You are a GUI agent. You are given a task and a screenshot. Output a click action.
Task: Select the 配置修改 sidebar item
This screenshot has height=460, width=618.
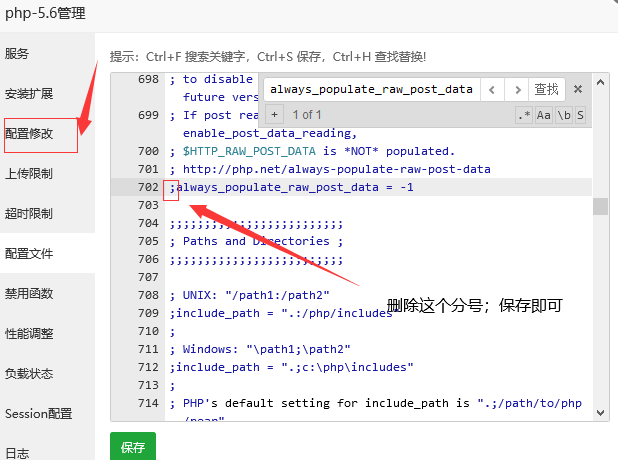(x=29, y=134)
